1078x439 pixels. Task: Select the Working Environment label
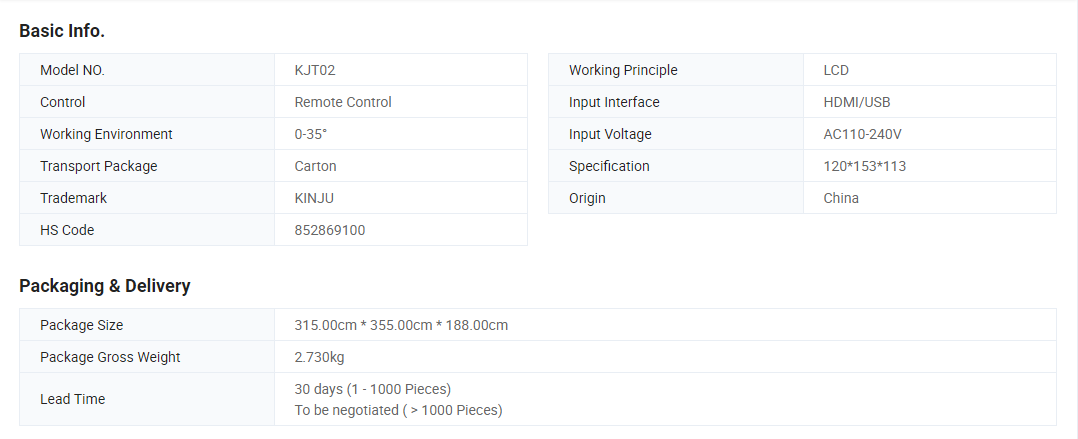106,134
